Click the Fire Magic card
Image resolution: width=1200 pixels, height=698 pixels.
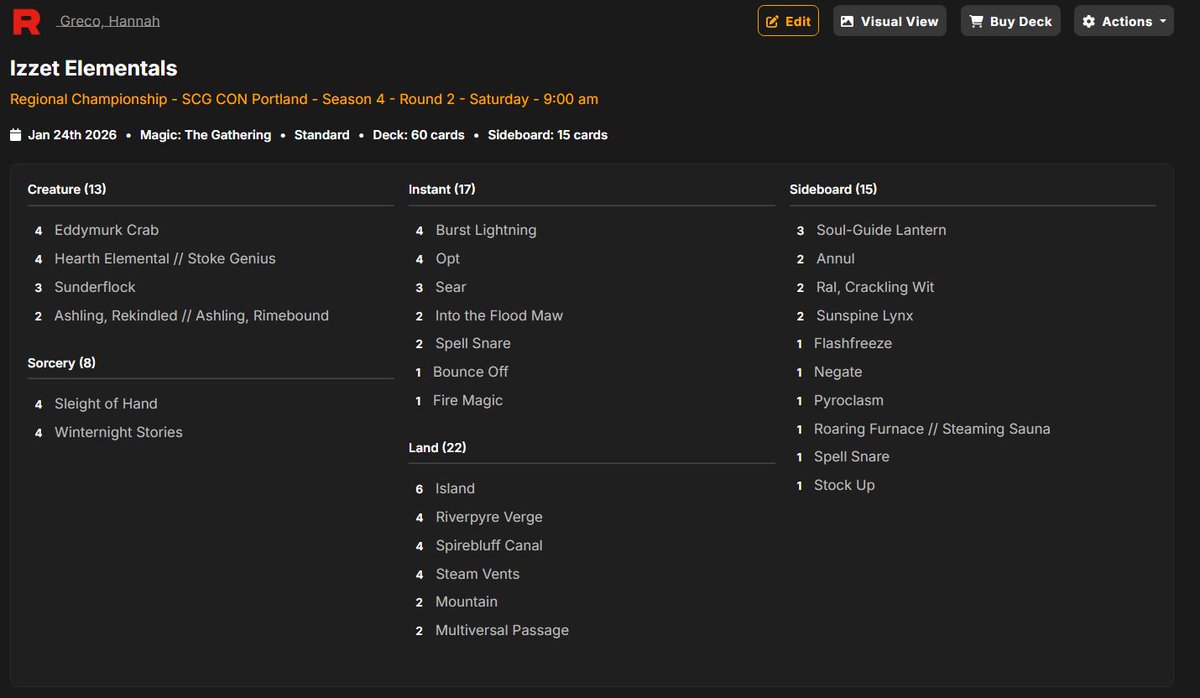click(x=468, y=400)
